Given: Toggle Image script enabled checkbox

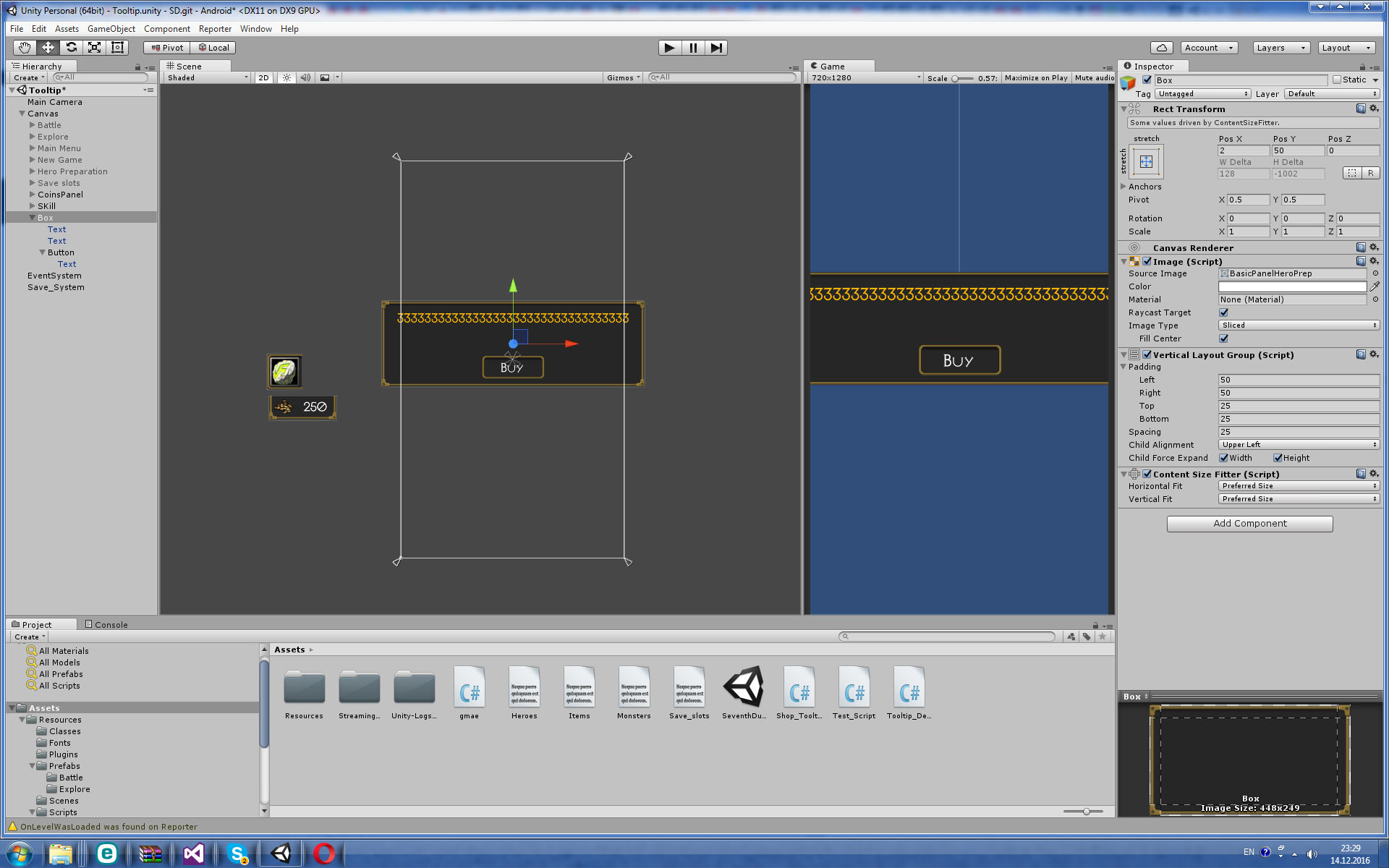Looking at the screenshot, I should point(1147,261).
